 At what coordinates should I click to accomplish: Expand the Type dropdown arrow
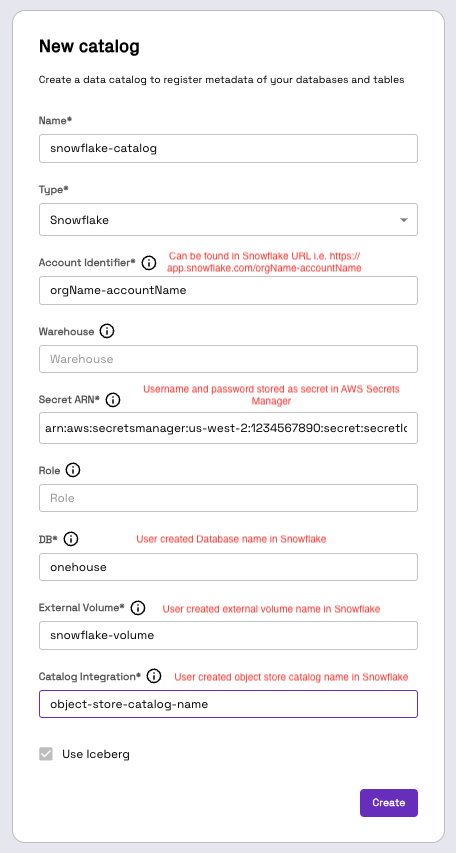[x=403, y=220]
